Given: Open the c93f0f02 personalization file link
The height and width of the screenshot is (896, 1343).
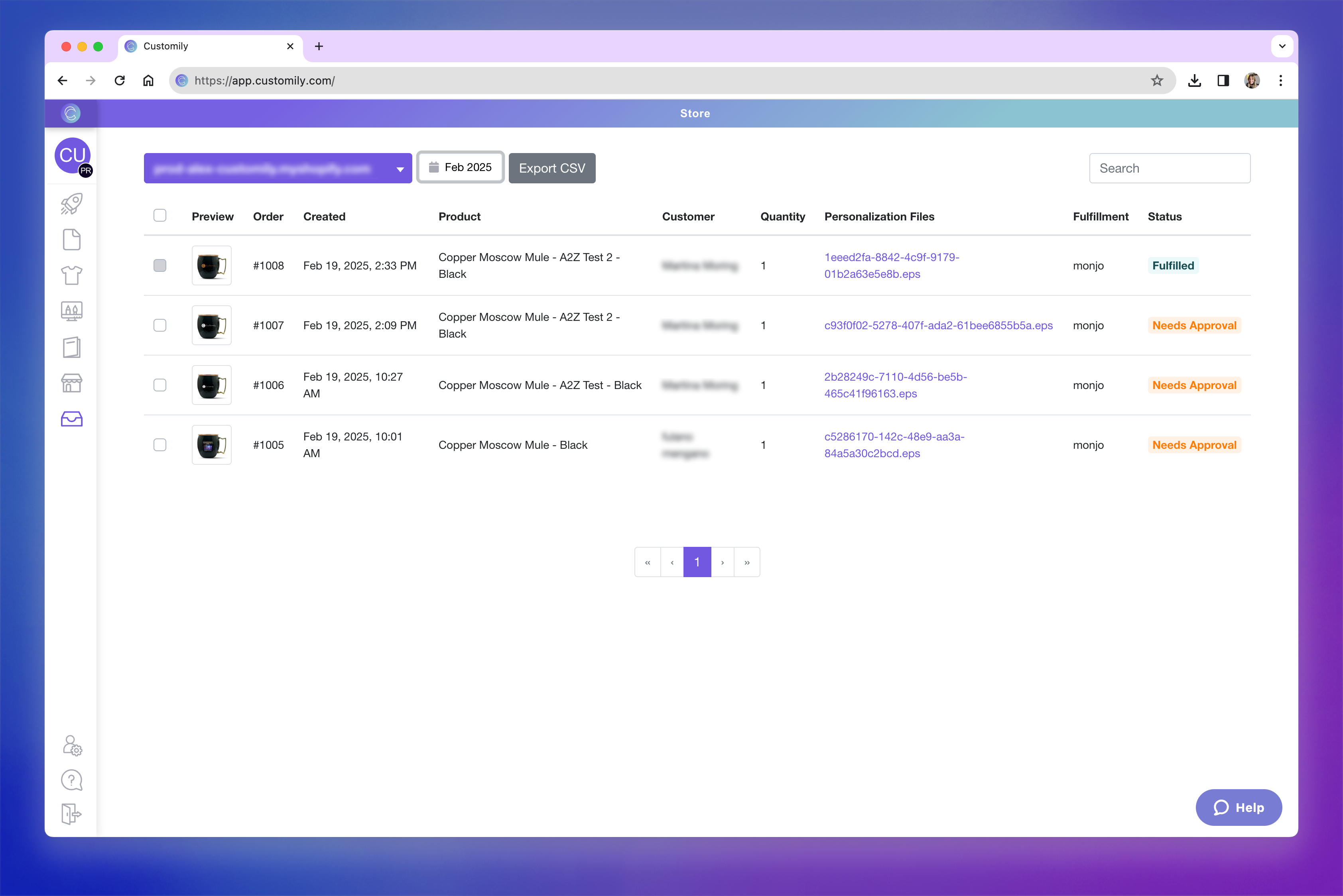Looking at the screenshot, I should (x=938, y=325).
